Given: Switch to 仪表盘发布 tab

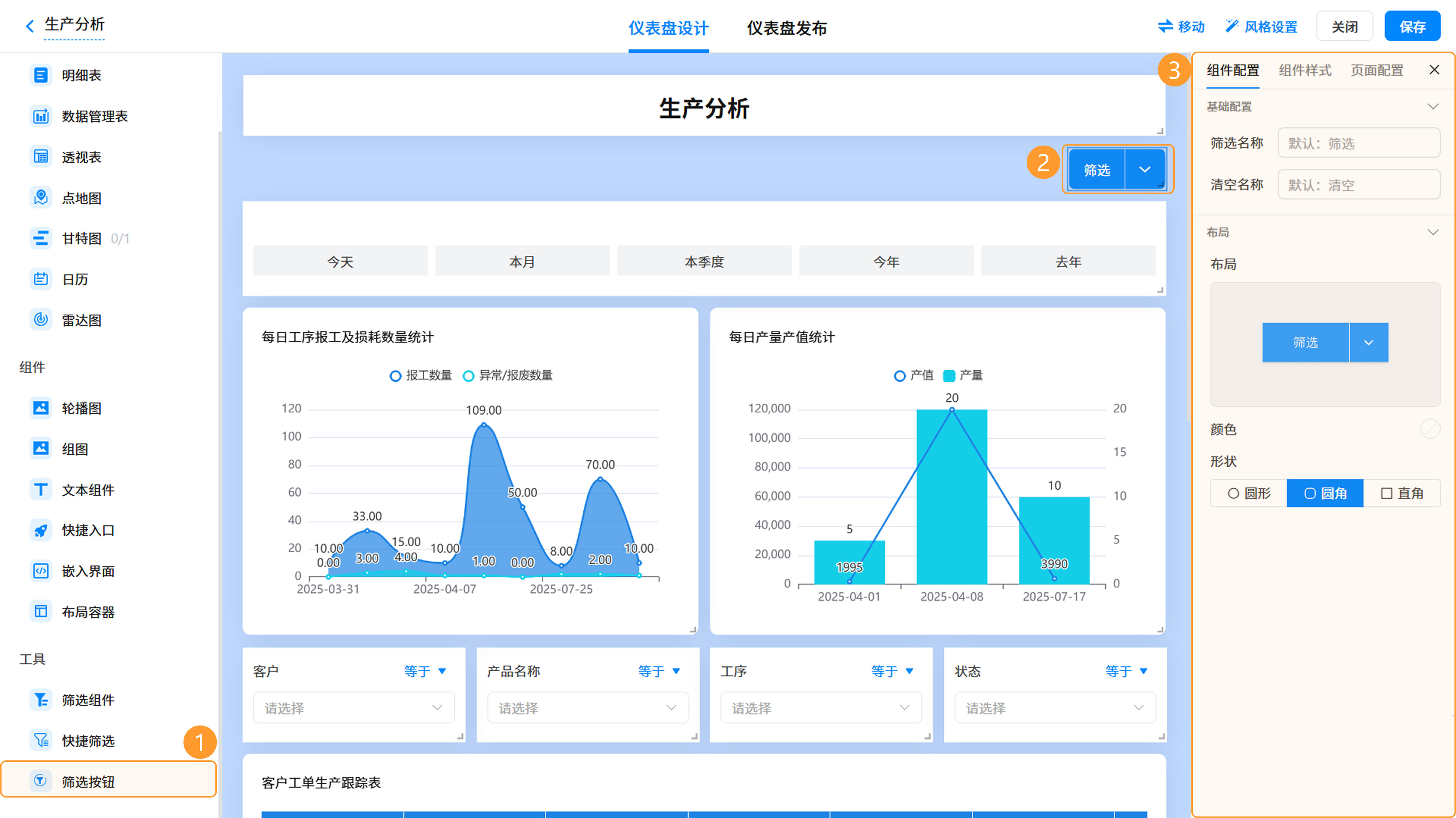Looking at the screenshot, I should coord(787,28).
